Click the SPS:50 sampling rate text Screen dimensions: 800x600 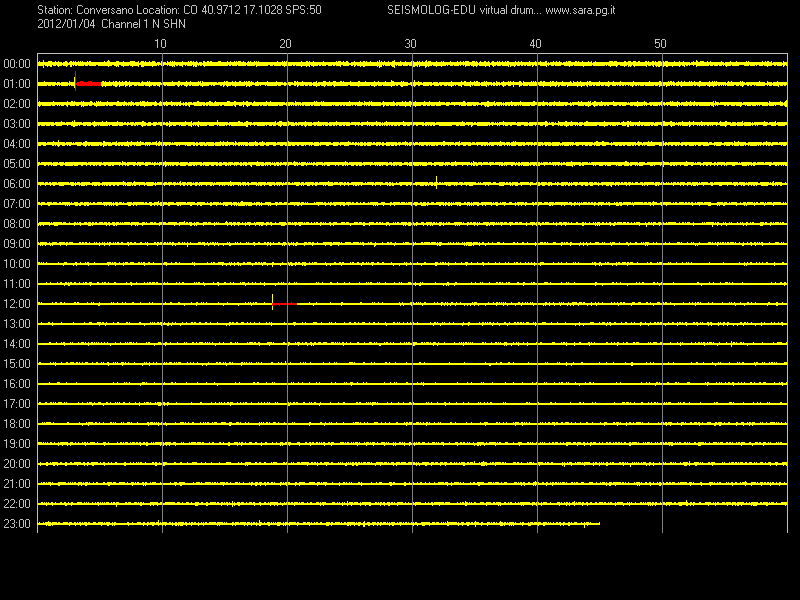pyautogui.click(x=304, y=10)
